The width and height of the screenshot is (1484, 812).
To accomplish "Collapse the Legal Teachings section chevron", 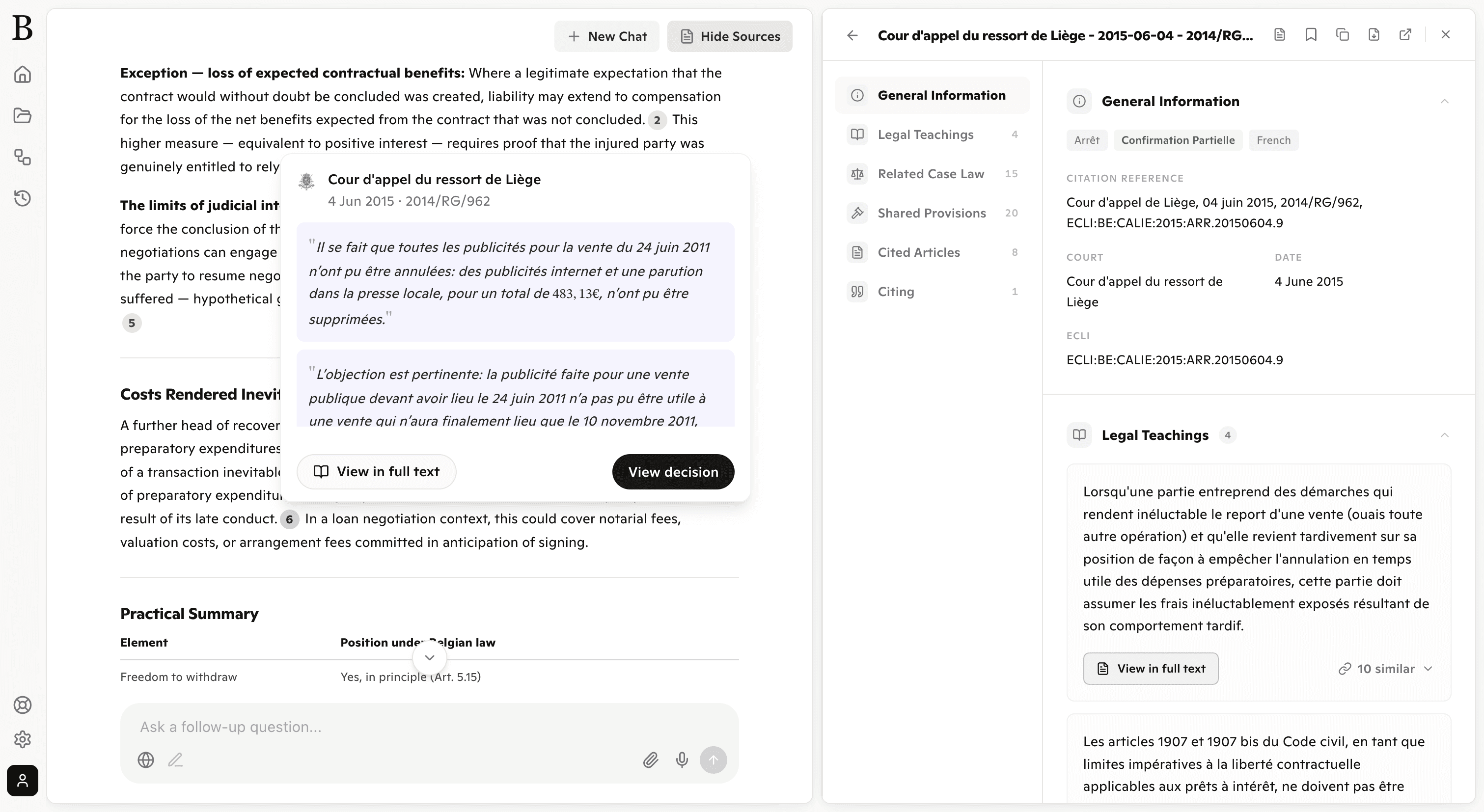I will point(1444,435).
